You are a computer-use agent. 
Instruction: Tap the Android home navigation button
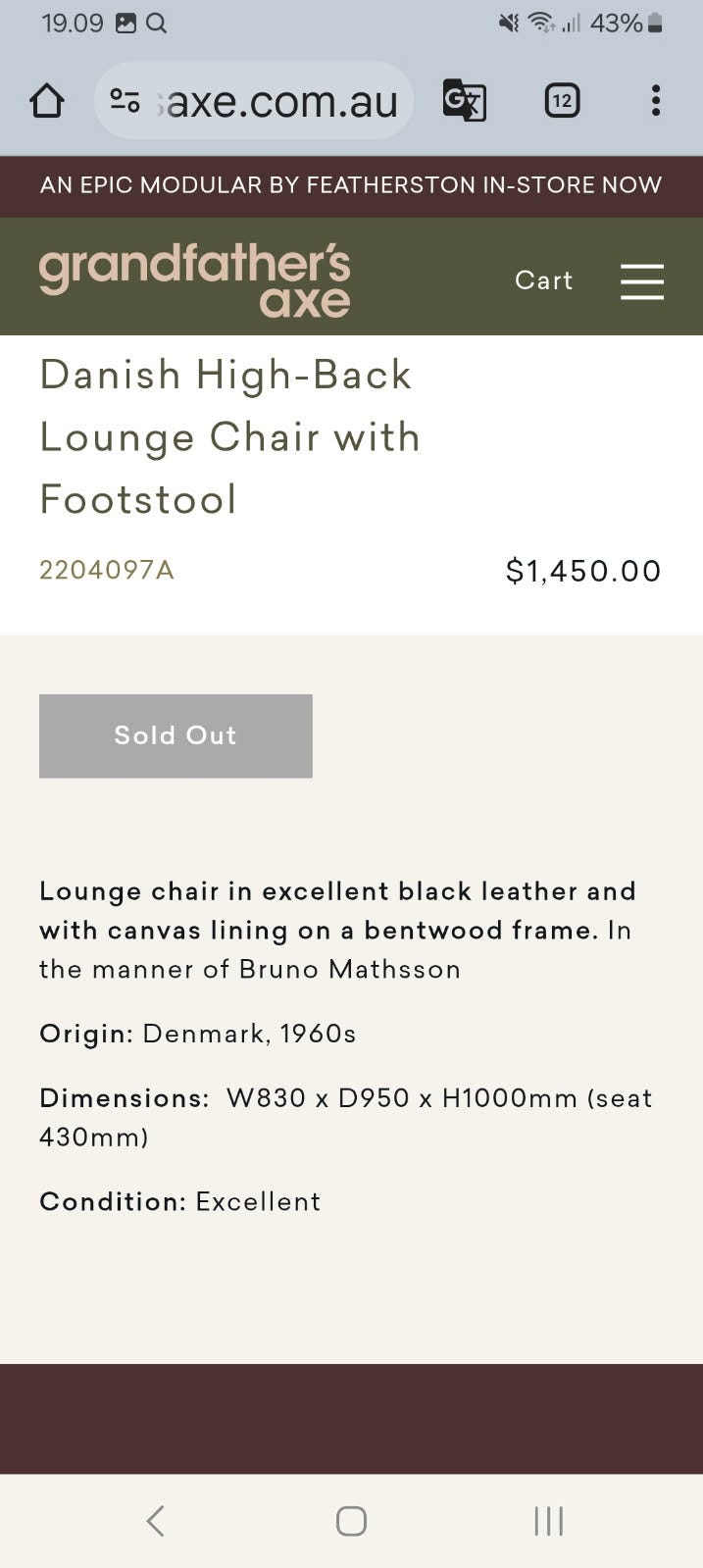click(351, 1521)
